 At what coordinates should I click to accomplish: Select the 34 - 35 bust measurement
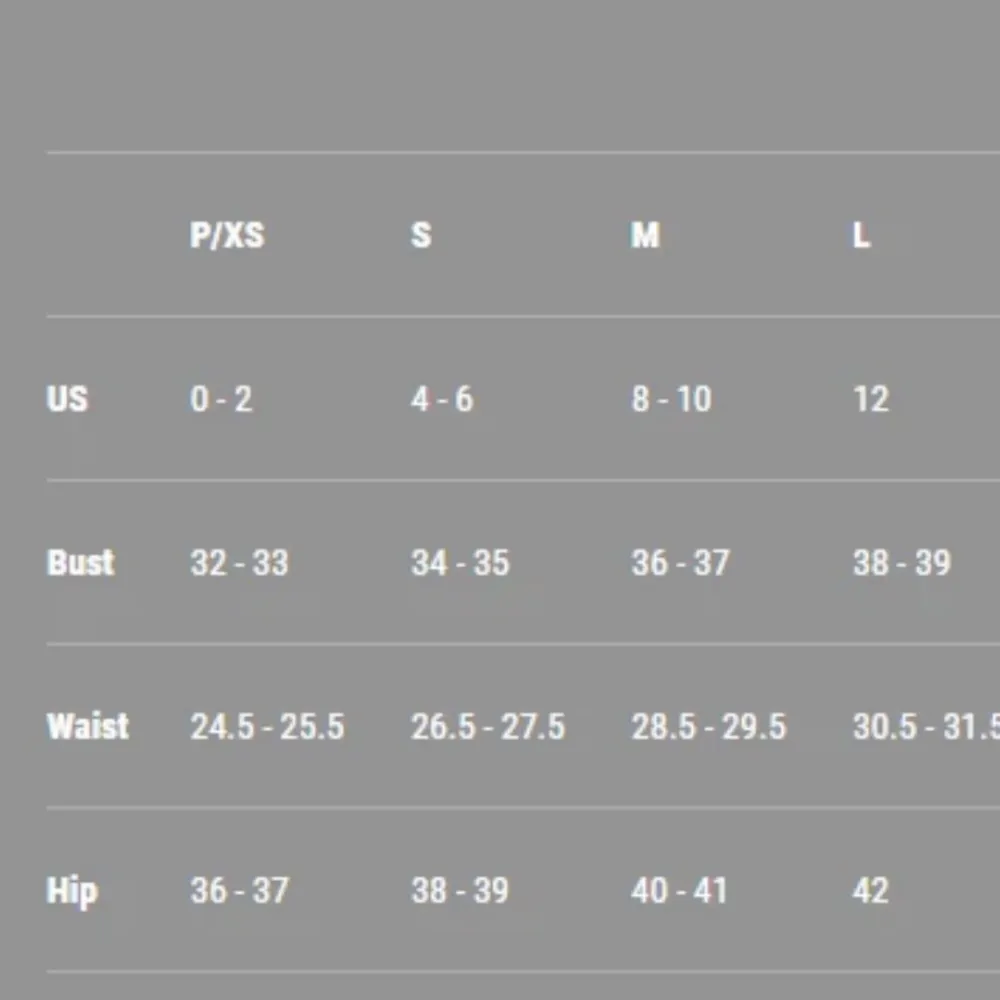tap(460, 562)
